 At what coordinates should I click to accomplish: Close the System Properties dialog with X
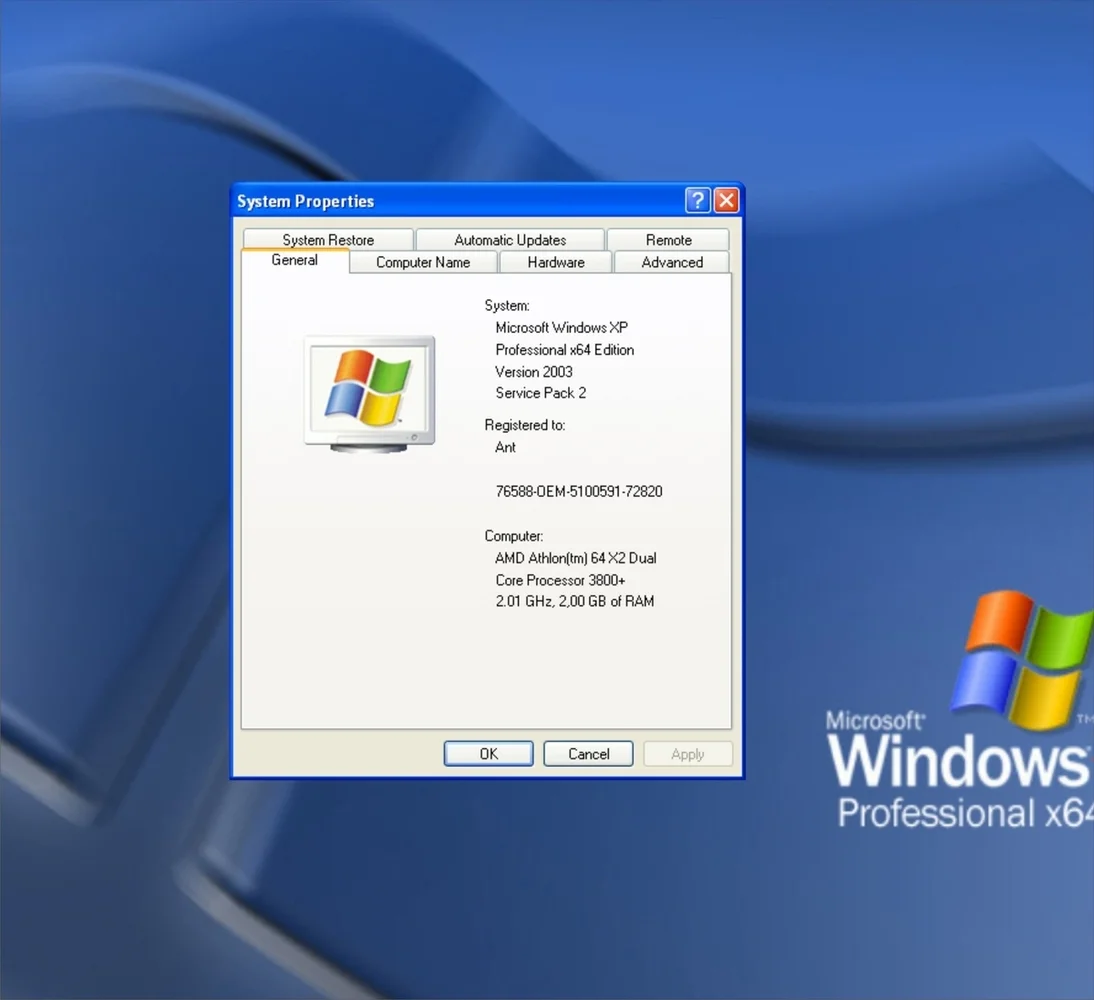pyautogui.click(x=727, y=201)
